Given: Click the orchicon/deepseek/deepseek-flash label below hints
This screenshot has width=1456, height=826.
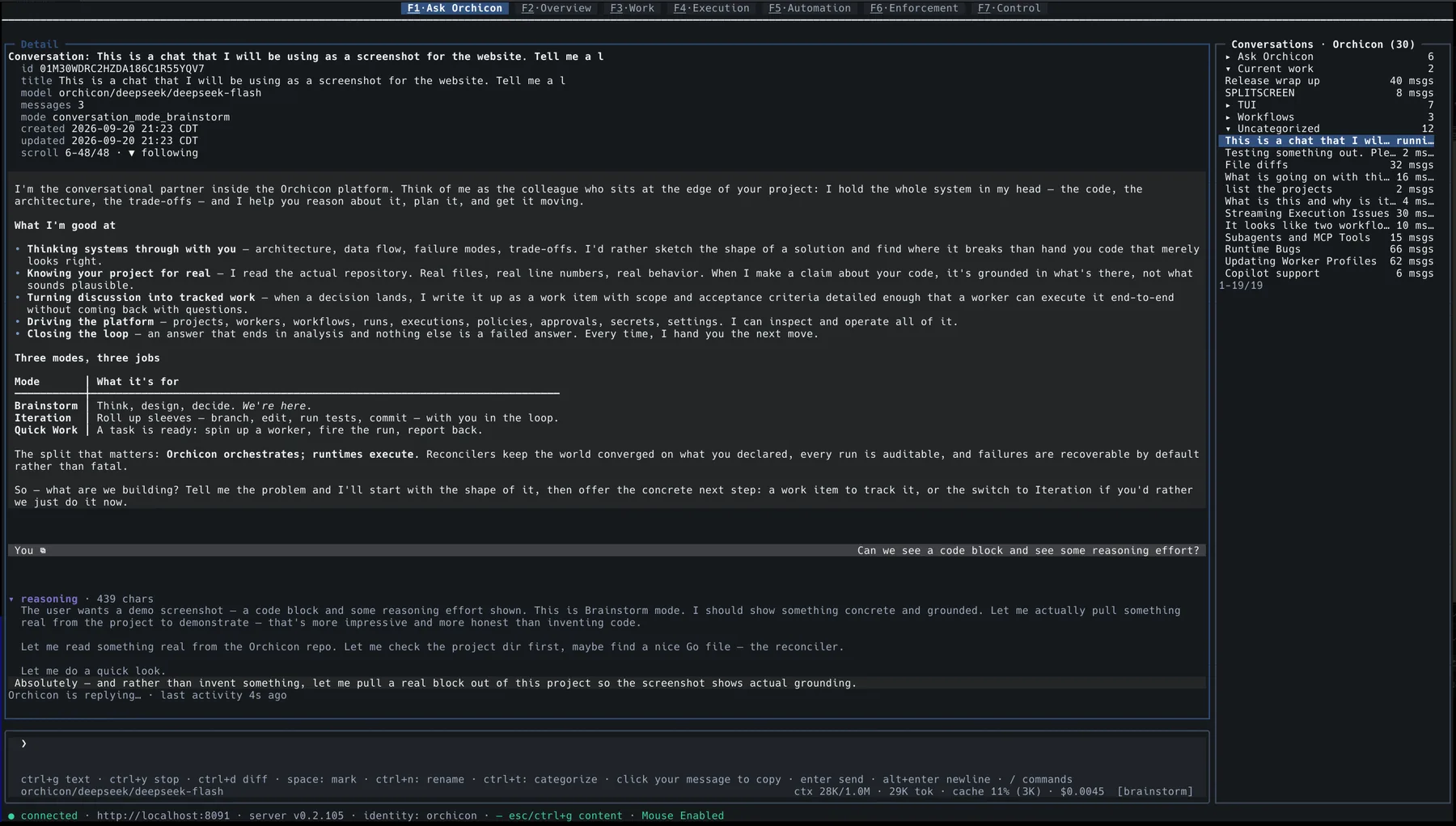Looking at the screenshot, I should point(122,792).
